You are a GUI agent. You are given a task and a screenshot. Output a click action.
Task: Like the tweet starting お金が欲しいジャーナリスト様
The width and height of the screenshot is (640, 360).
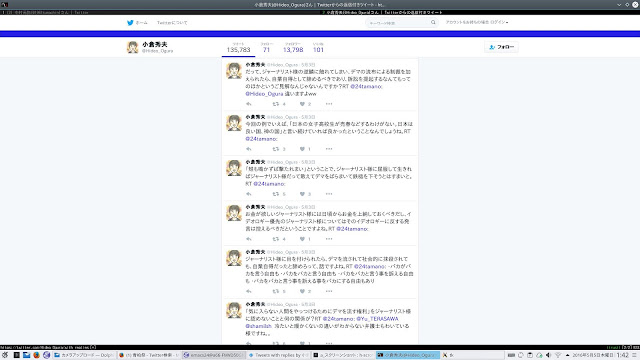[302, 239]
